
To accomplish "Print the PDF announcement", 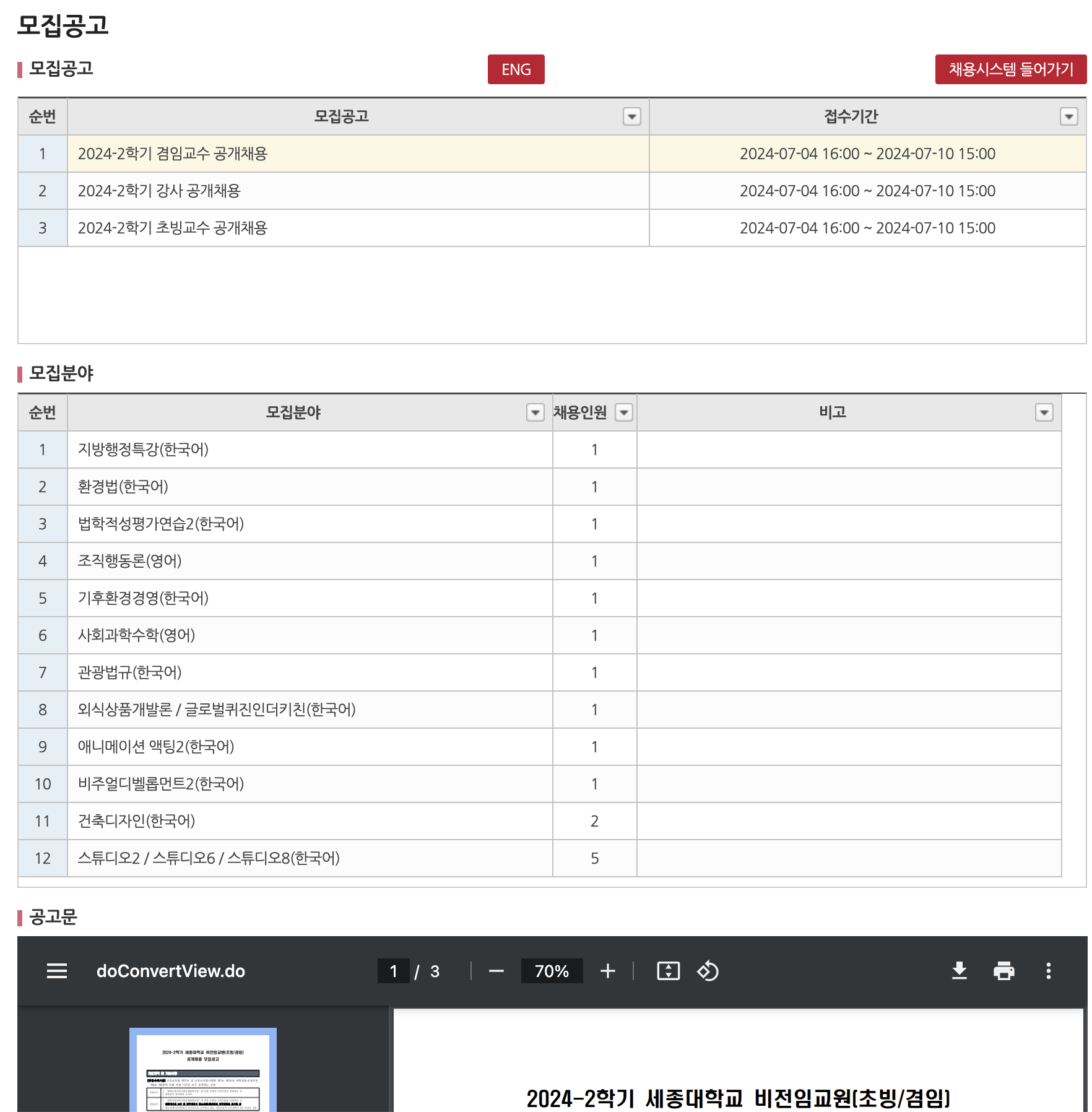I will [x=1004, y=971].
